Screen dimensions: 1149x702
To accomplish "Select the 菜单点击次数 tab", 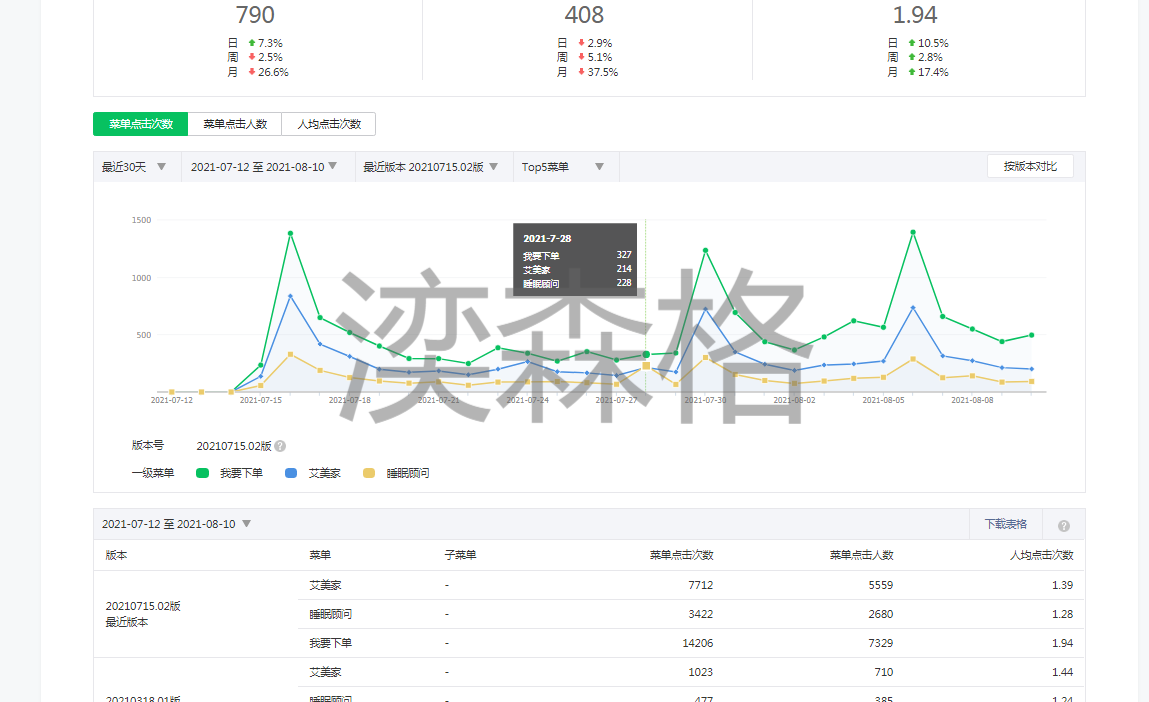I will click(141, 124).
